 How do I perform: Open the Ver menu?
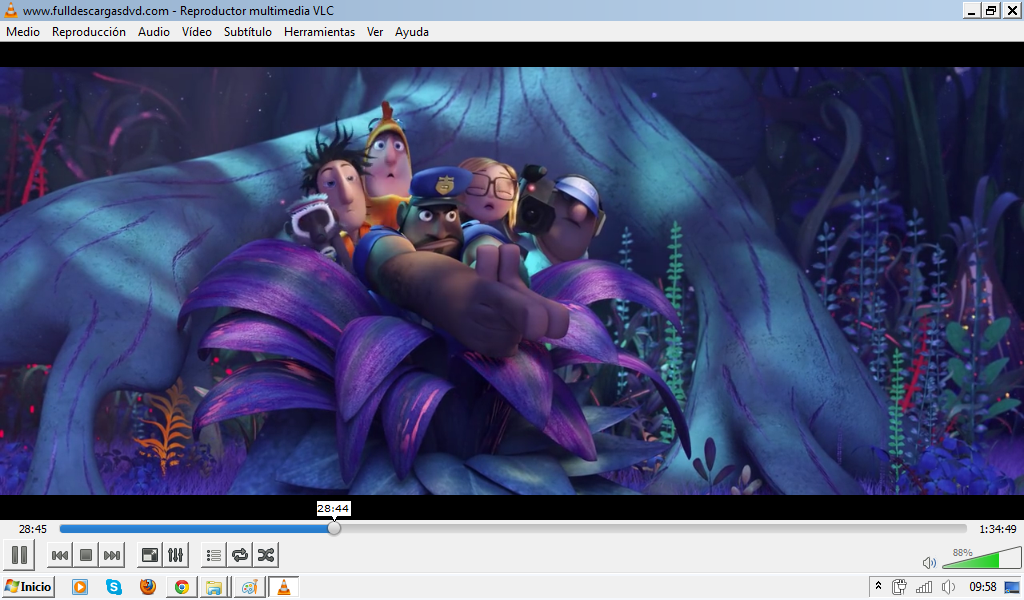pos(375,32)
